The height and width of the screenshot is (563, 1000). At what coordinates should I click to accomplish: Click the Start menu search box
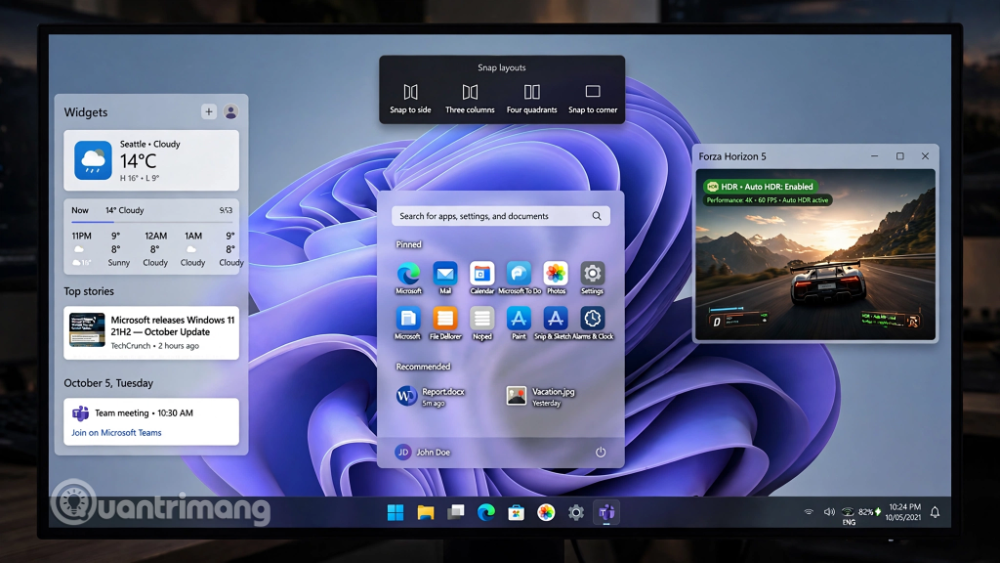tap(501, 216)
